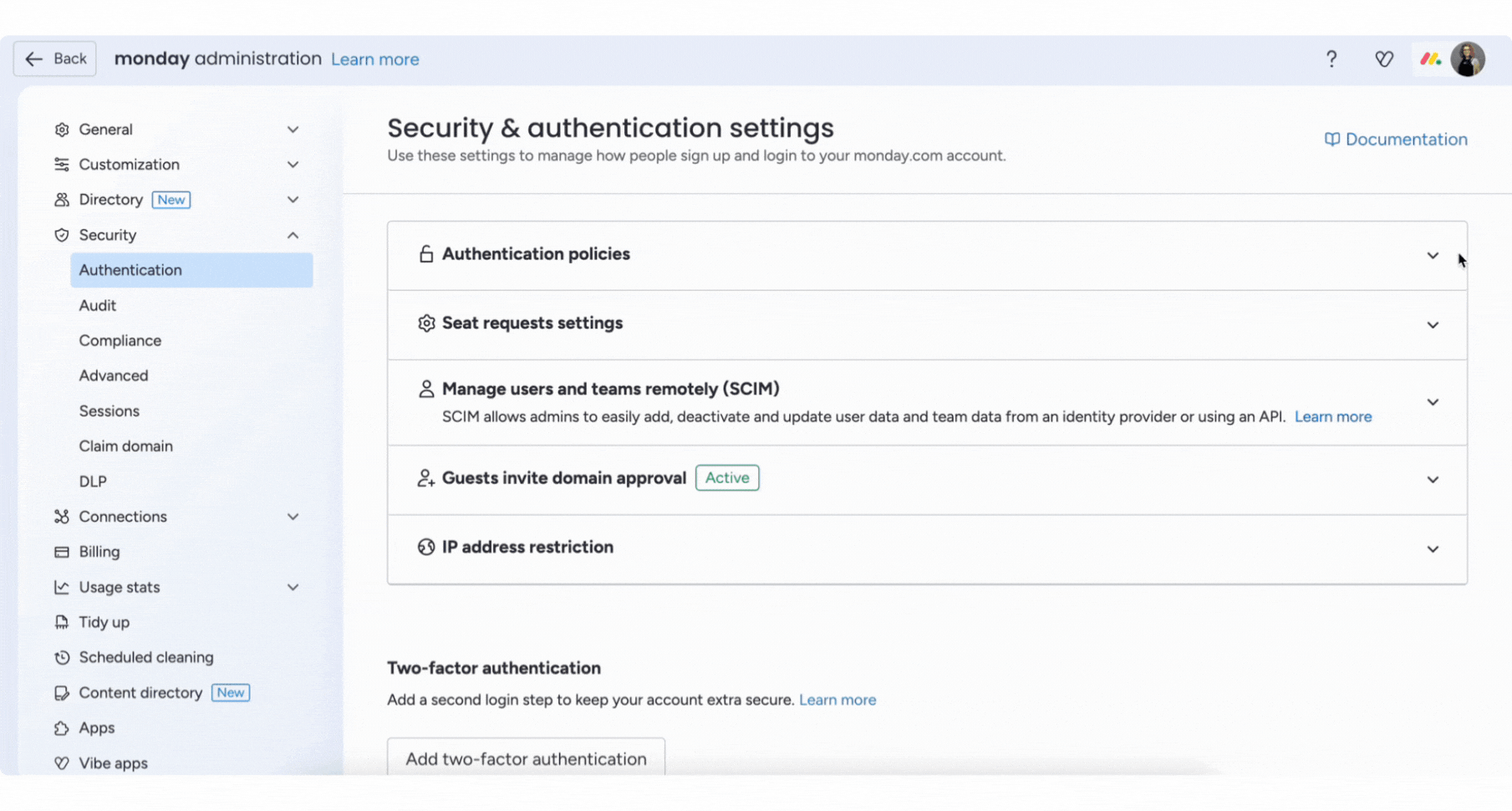Click Learn more next to monday administration
The height and width of the screenshot is (811, 1512).
pos(375,59)
